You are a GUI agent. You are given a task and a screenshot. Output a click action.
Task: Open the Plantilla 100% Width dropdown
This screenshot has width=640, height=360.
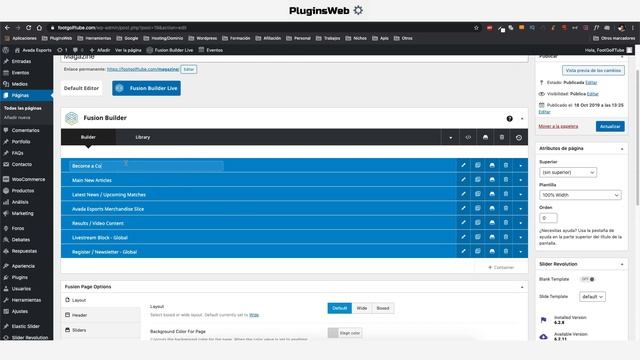pyautogui.click(x=580, y=195)
